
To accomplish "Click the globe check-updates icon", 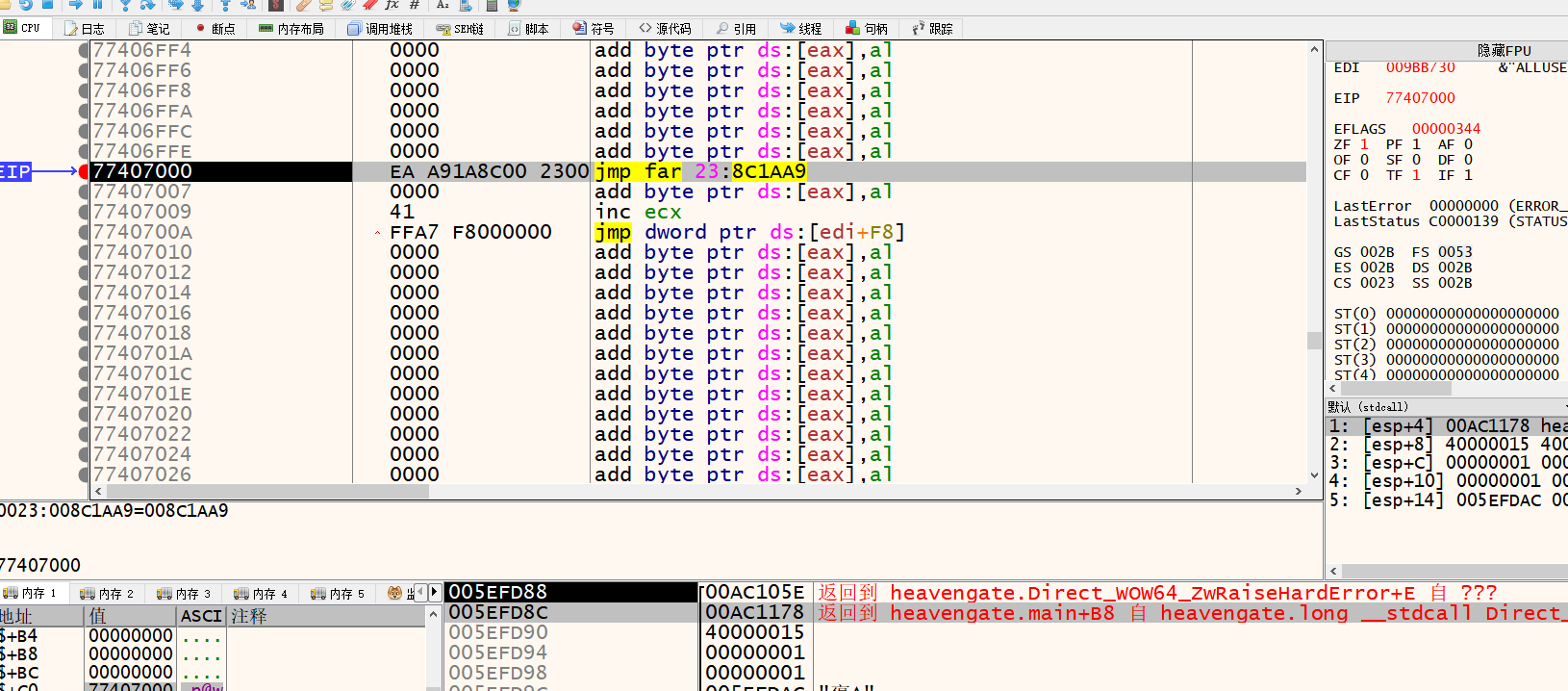I will (x=513, y=5).
